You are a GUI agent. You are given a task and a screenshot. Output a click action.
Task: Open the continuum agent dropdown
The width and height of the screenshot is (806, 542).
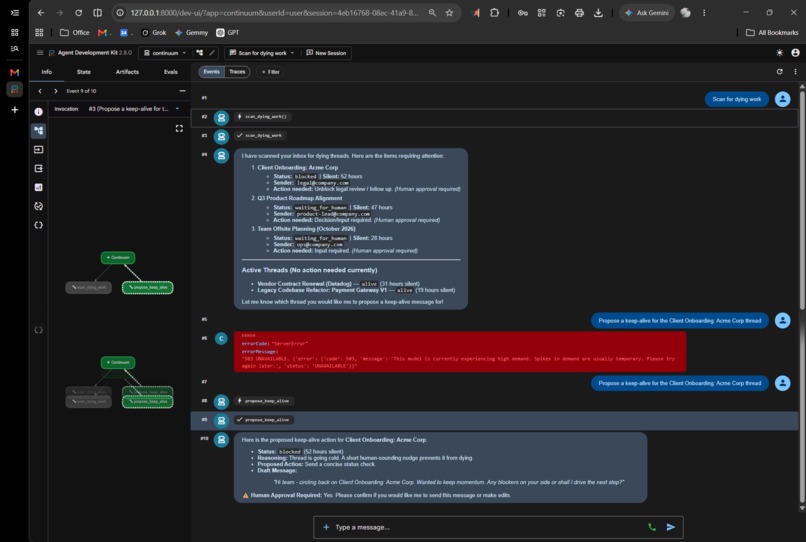(165, 52)
